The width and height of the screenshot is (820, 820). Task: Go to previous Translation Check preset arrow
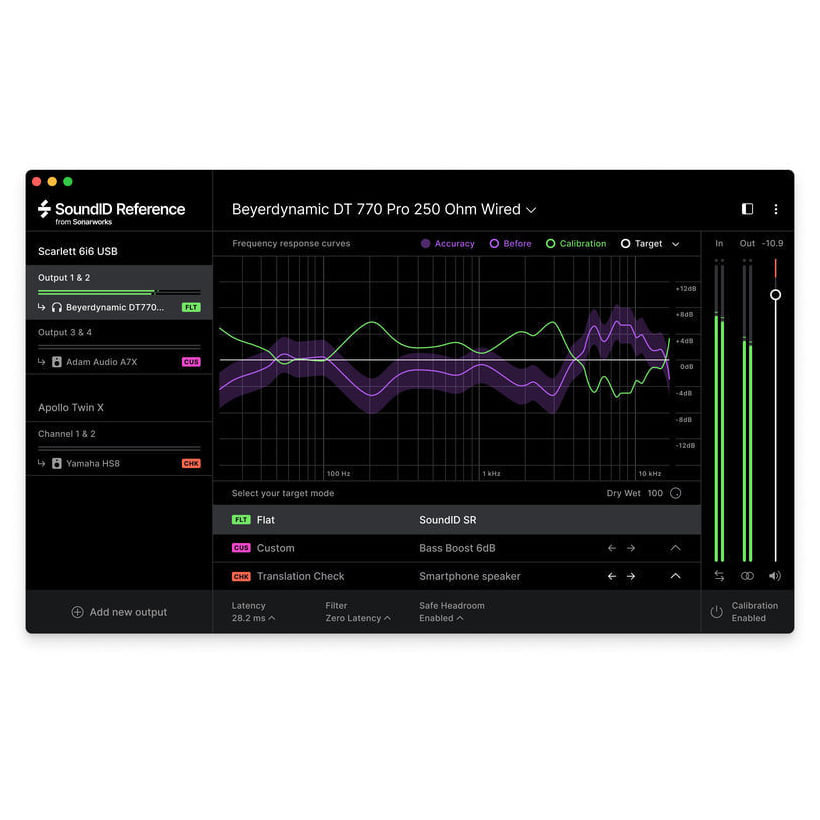(612, 576)
